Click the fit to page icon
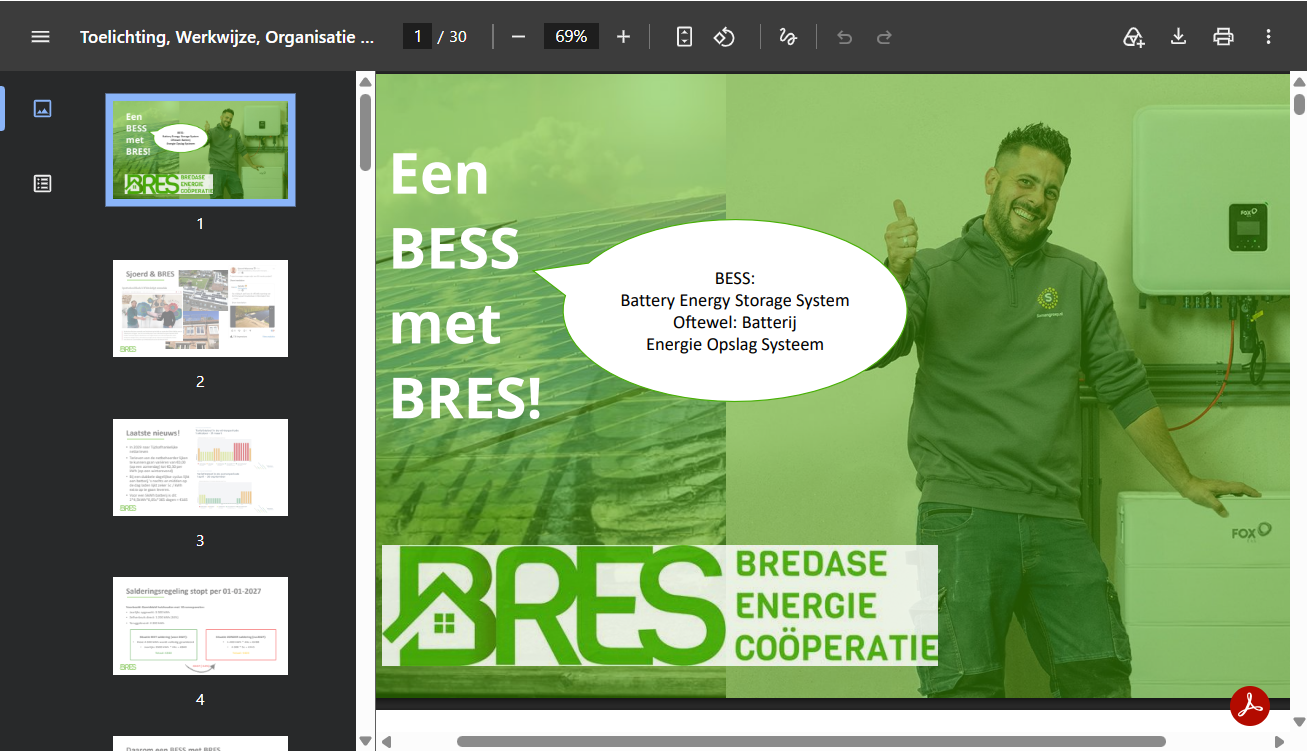Viewport: 1312px width, 756px height. pyautogui.click(x=684, y=37)
